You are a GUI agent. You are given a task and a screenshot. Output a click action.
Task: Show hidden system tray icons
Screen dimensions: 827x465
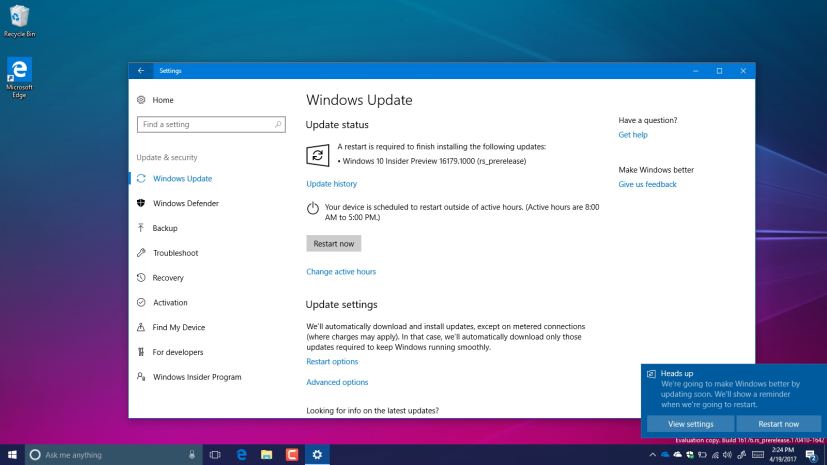[x=652, y=454]
